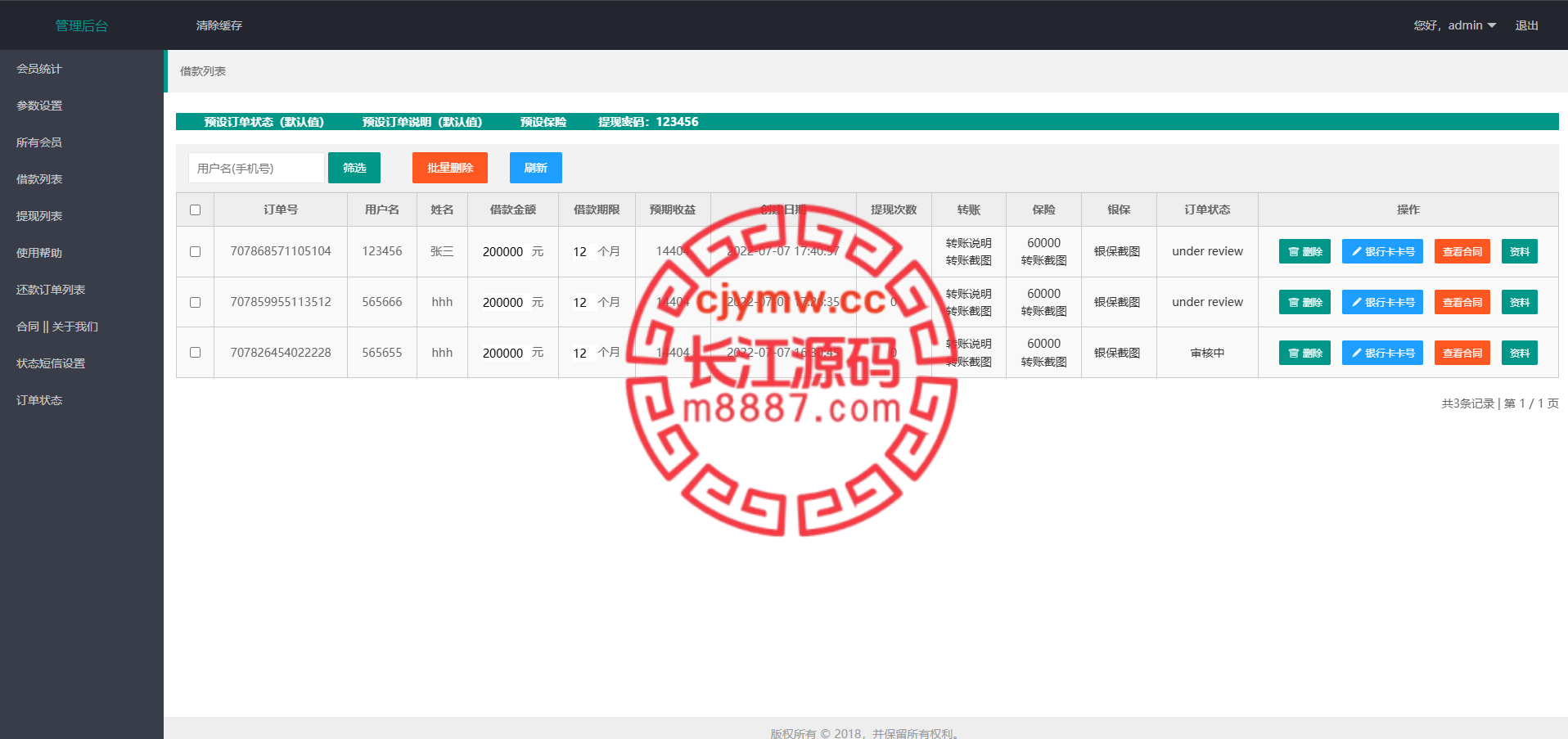Click 查看合同 for order 707859955113512
Image resolution: width=1568 pixels, height=739 pixels.
tap(1462, 302)
